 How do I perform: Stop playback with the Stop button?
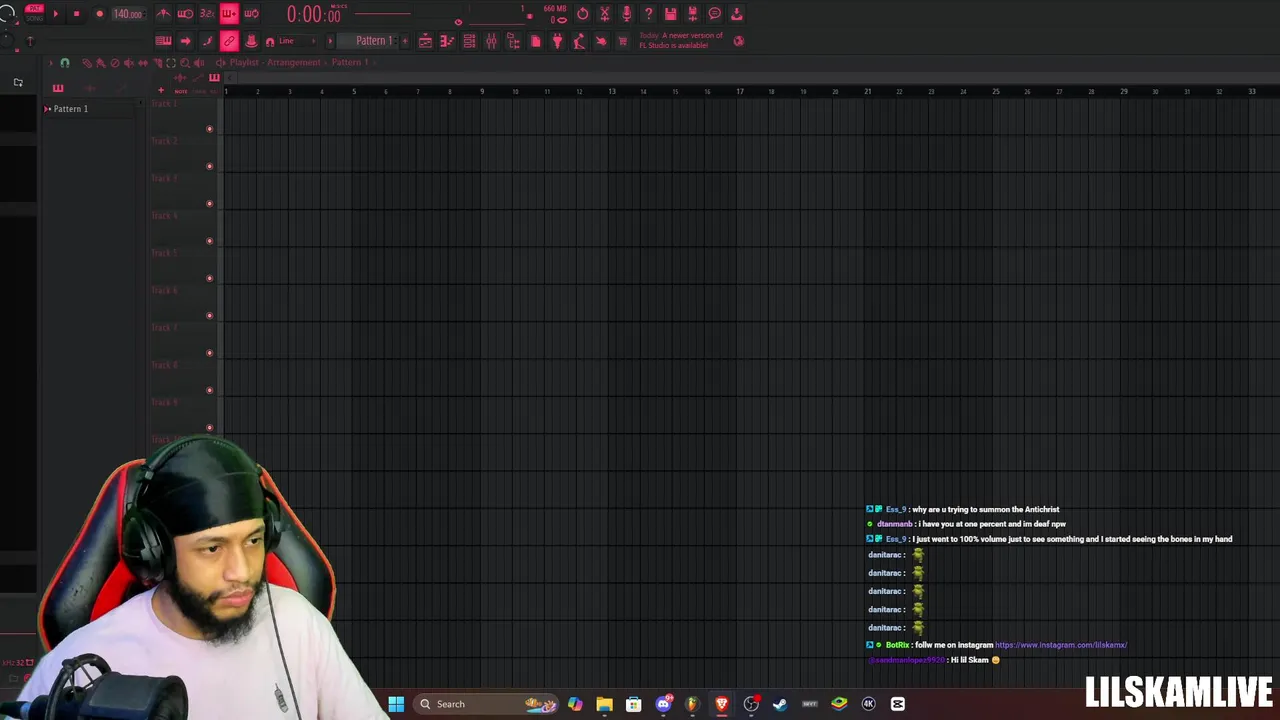[77, 14]
